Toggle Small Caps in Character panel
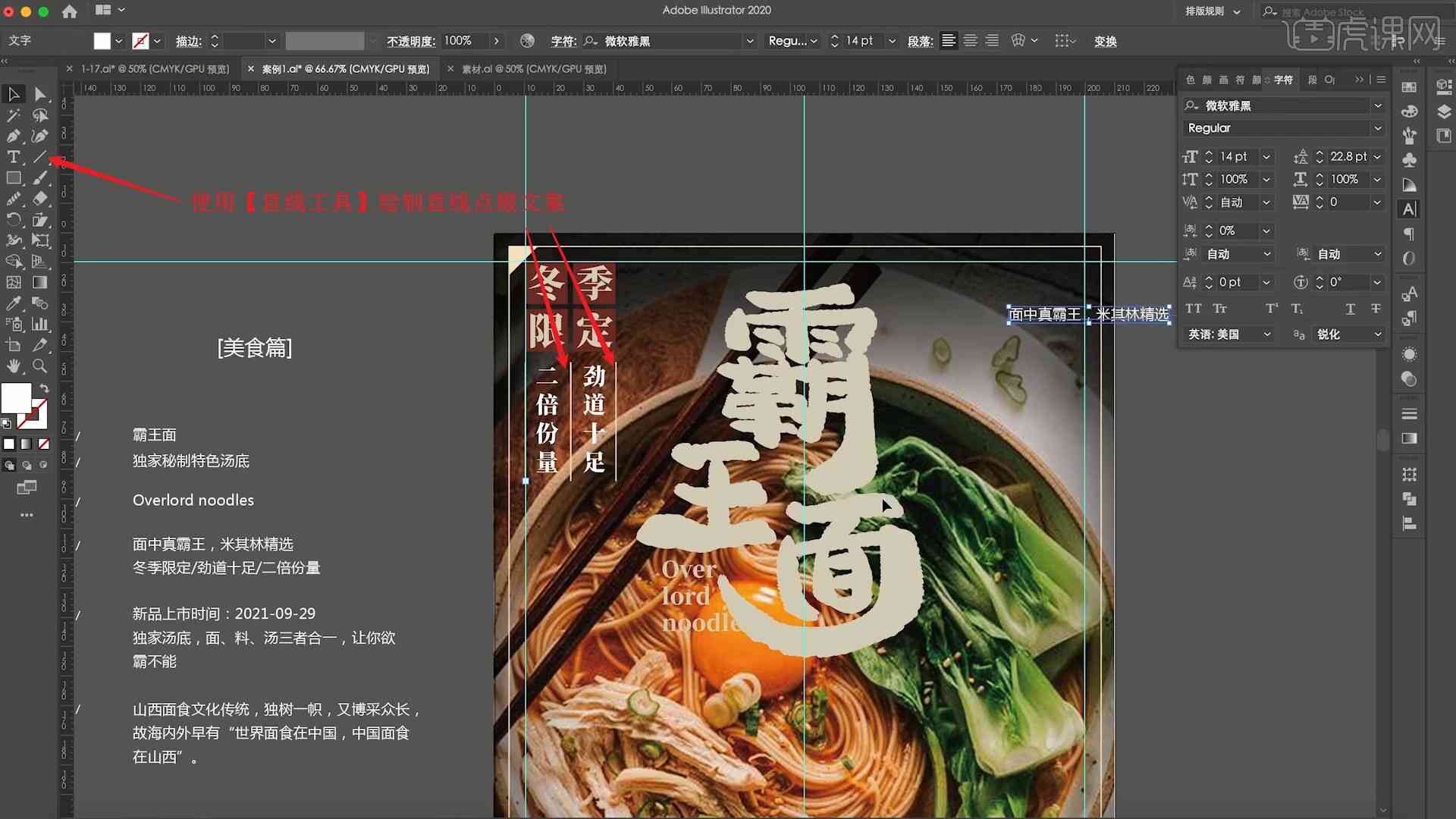 [1219, 309]
